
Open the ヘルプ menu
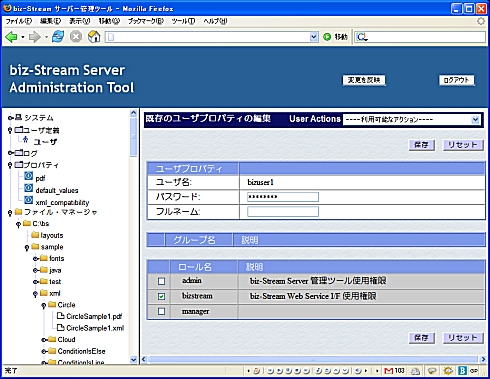[x=215, y=21]
